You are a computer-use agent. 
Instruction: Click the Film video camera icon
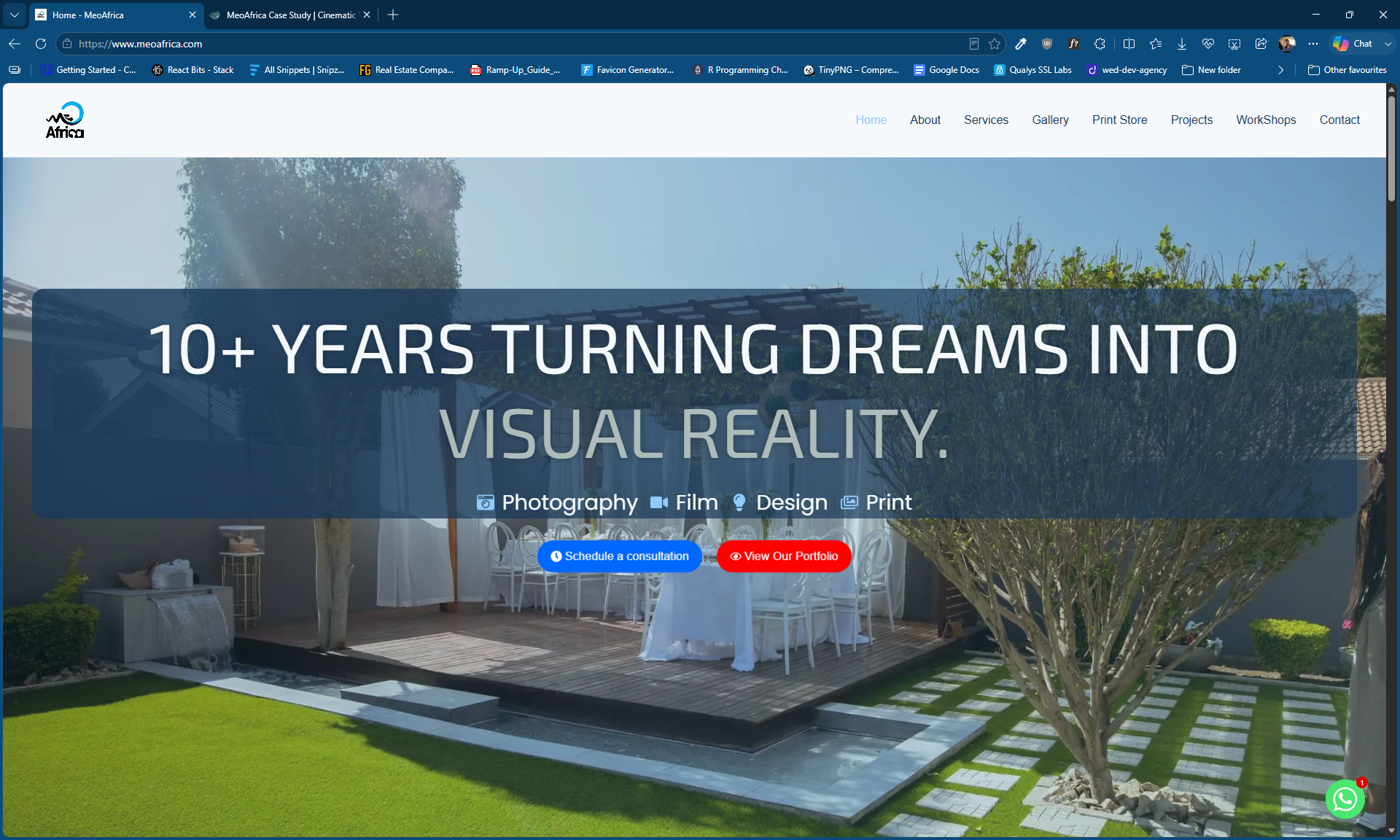[x=659, y=502]
